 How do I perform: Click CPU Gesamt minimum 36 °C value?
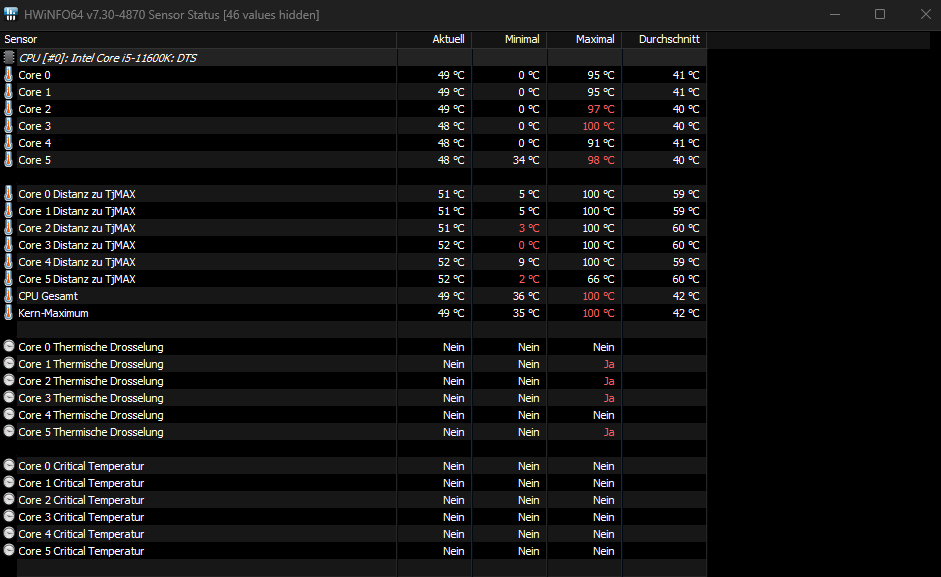526,296
